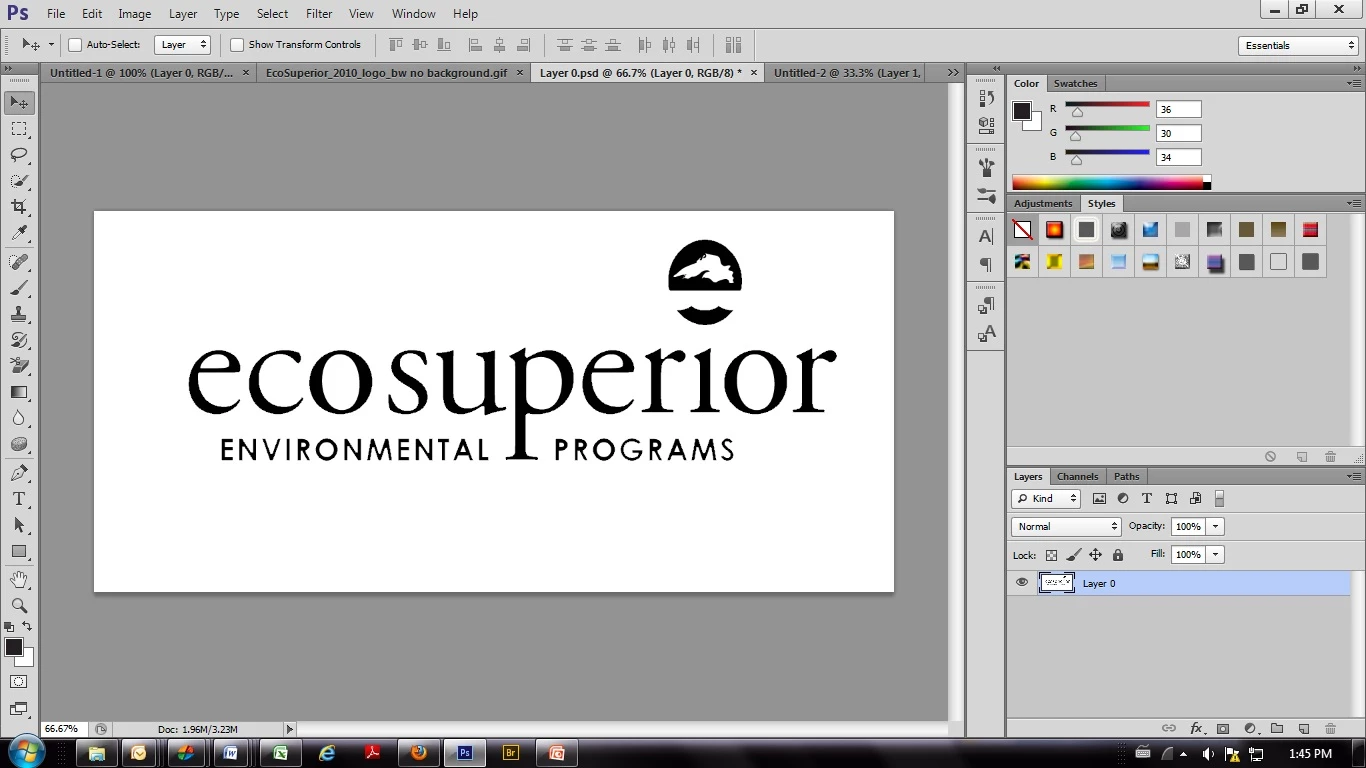Select the Eyedropper tool
Screen dimensions: 1366x768
pos(19,233)
